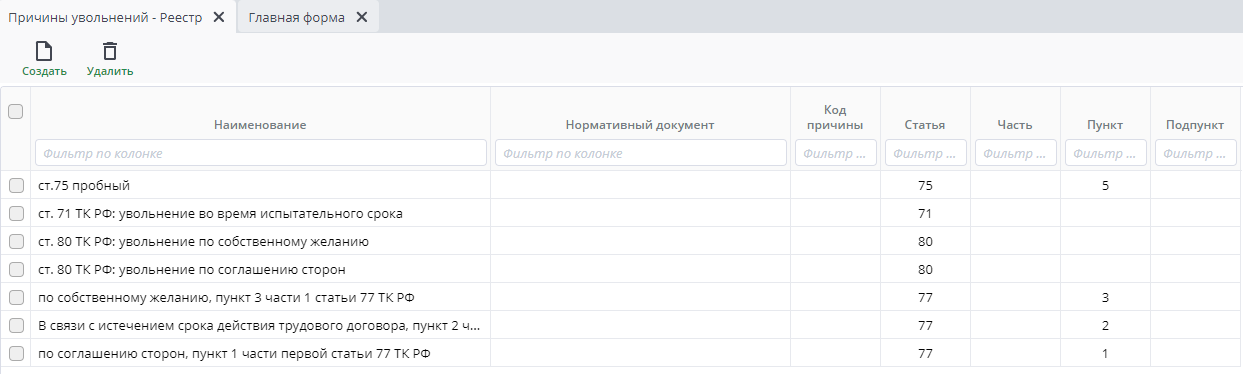Open the record ст.75 пробный
The height and width of the screenshot is (374, 1243).
point(85,185)
